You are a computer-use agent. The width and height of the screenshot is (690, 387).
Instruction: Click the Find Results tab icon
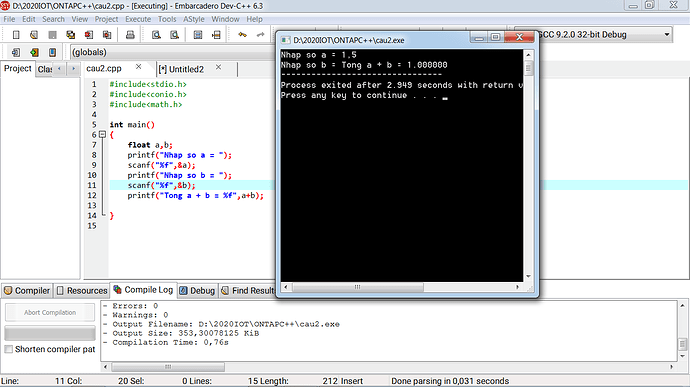[x=225, y=291]
